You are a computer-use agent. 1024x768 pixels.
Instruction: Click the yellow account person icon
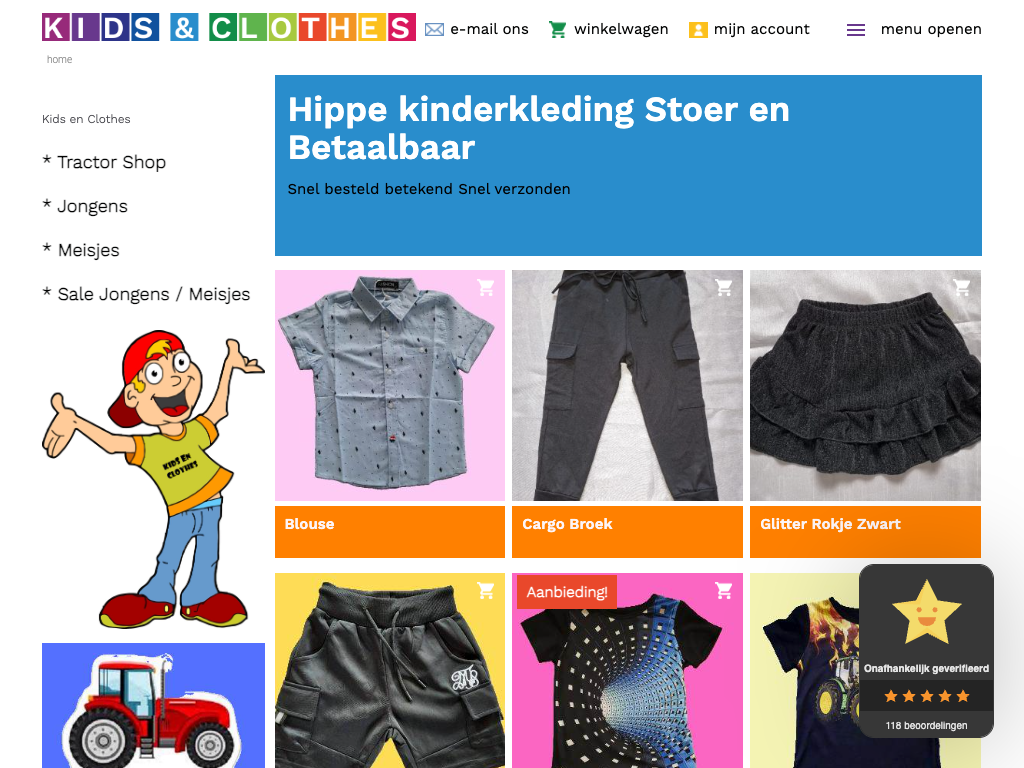pyautogui.click(x=698, y=30)
